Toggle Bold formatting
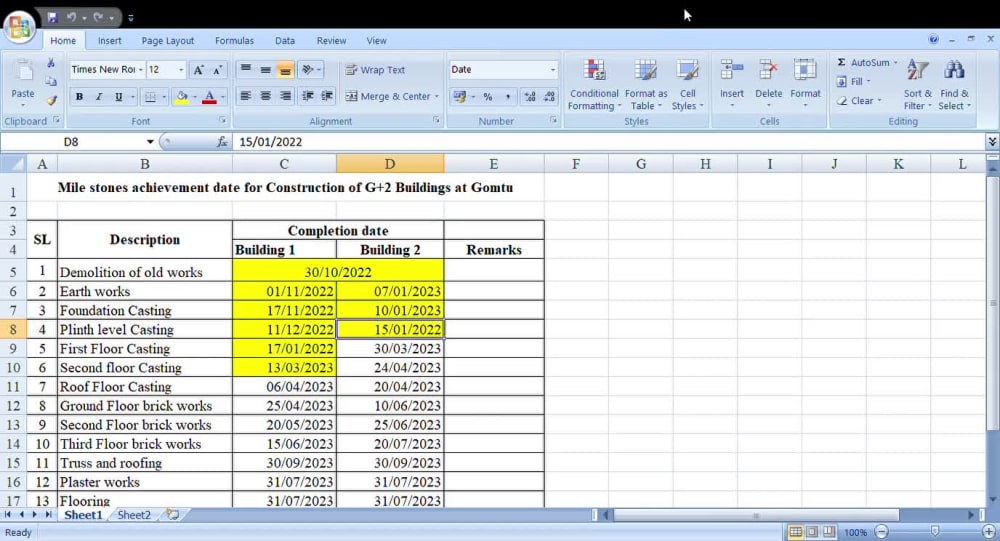Viewport: 1000px width, 541px height. point(79,97)
